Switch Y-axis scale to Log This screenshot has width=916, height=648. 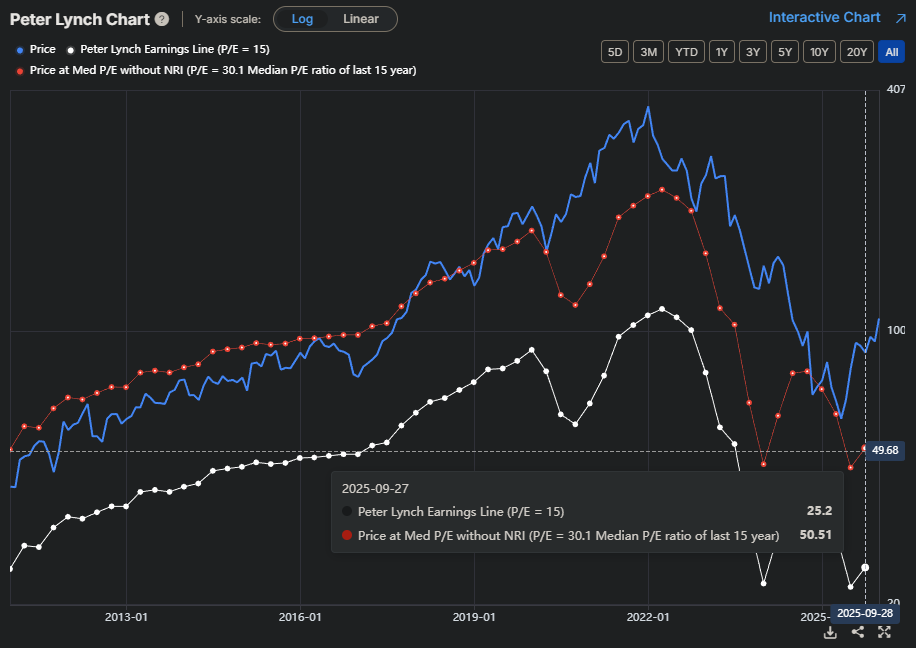pos(302,19)
